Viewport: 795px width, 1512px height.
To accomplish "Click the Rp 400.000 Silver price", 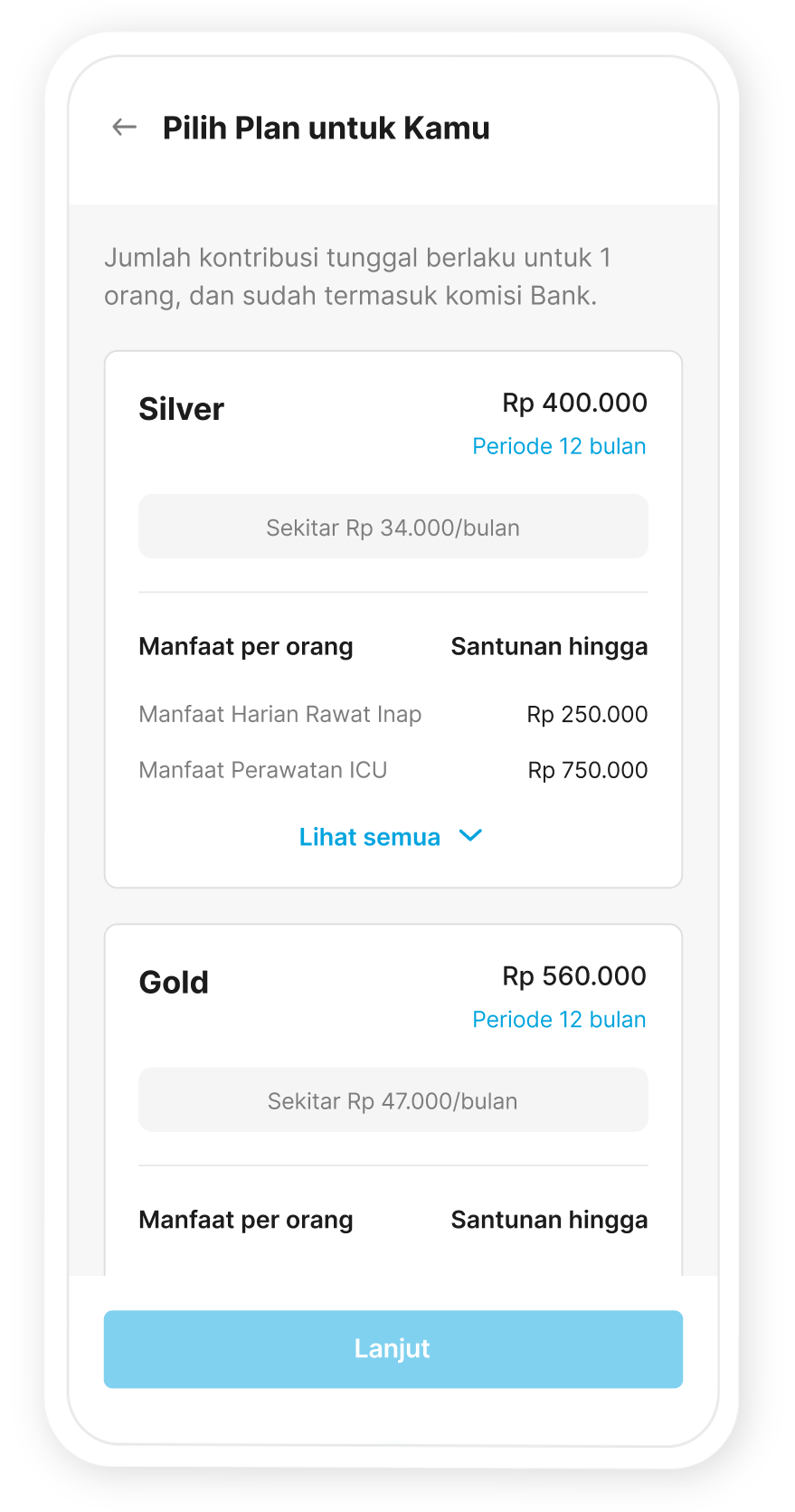I will pos(574,403).
